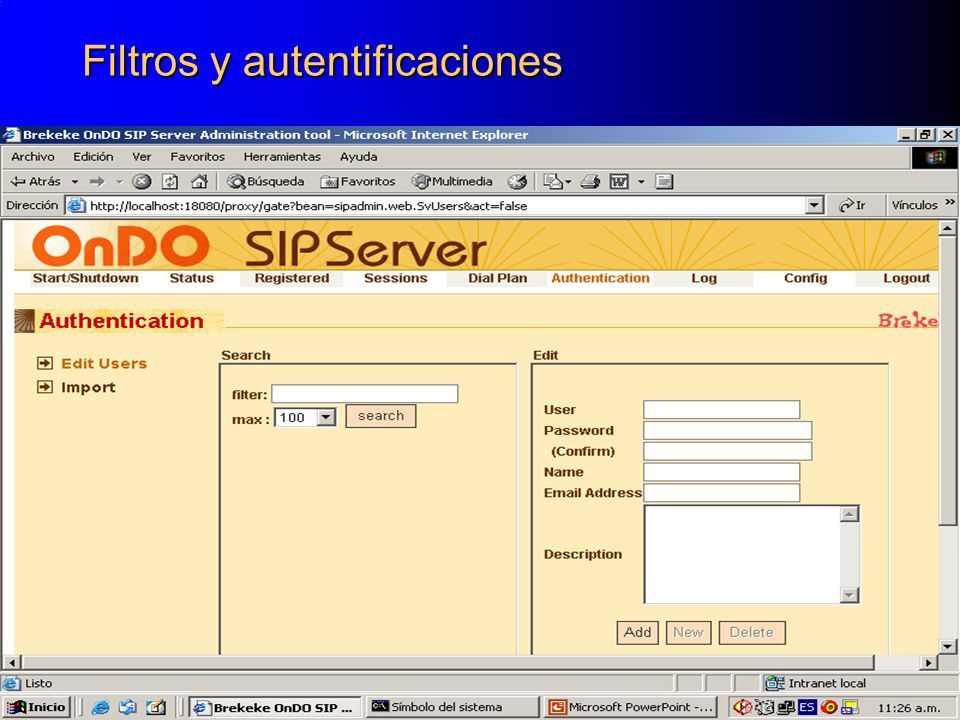Open the Log tab

[704, 278]
